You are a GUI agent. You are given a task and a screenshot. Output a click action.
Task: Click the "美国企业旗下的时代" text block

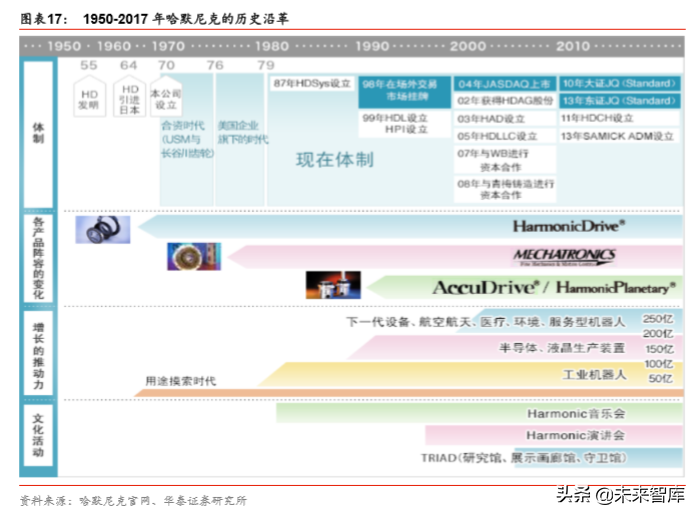coord(243,132)
